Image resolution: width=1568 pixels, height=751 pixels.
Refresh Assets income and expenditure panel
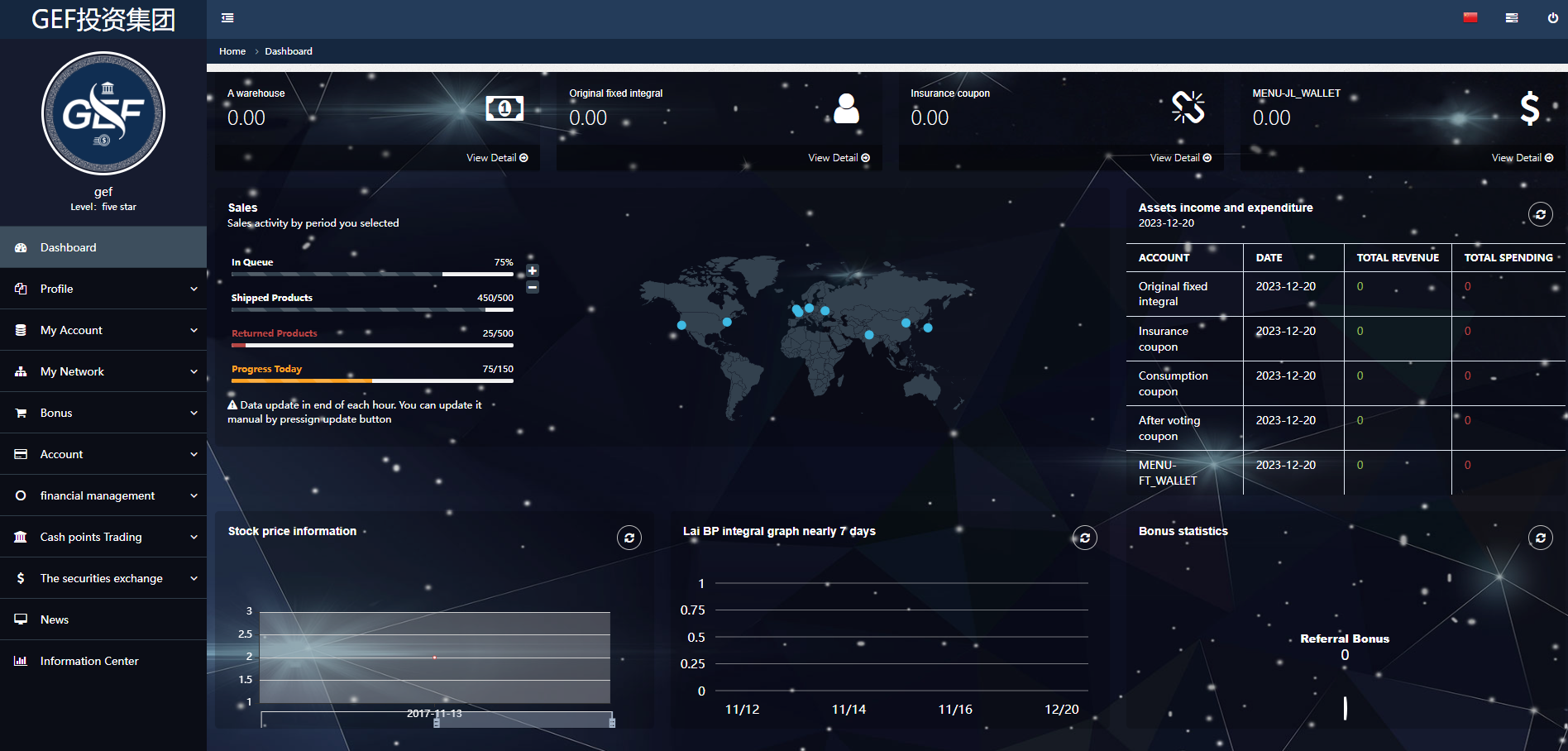click(x=1540, y=214)
